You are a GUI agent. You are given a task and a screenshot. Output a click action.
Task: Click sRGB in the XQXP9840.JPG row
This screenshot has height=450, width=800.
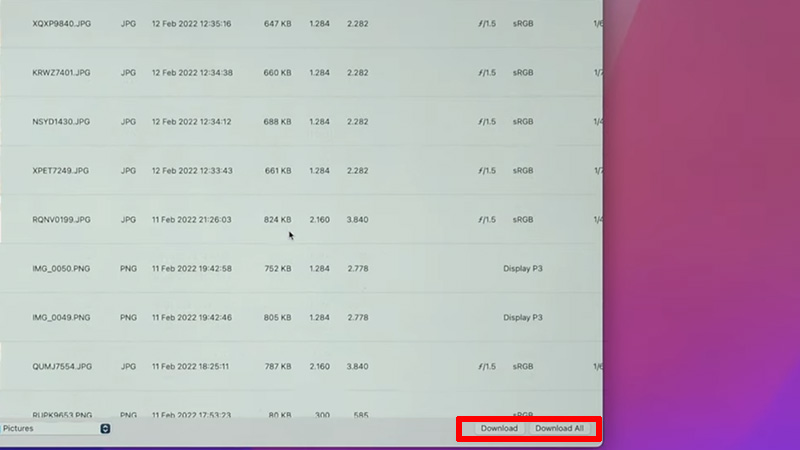coord(523,24)
